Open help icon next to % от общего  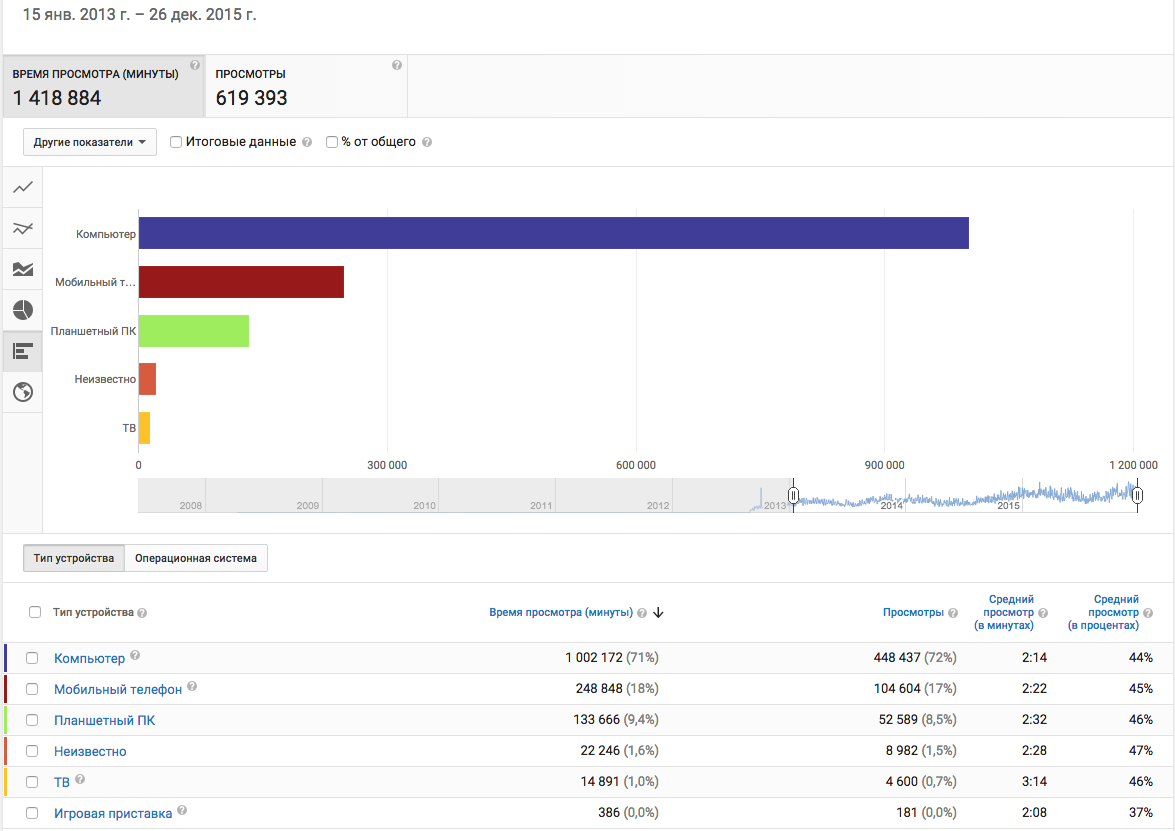click(427, 142)
